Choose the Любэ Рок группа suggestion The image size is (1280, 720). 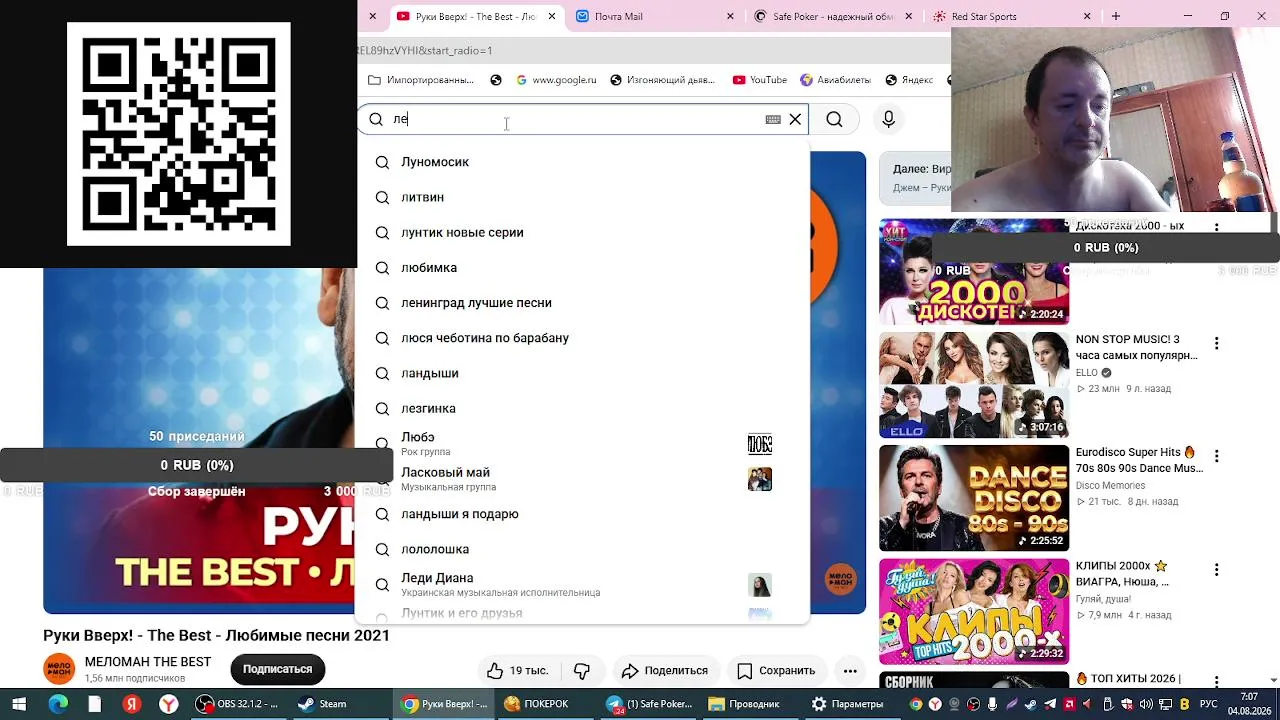(582, 444)
